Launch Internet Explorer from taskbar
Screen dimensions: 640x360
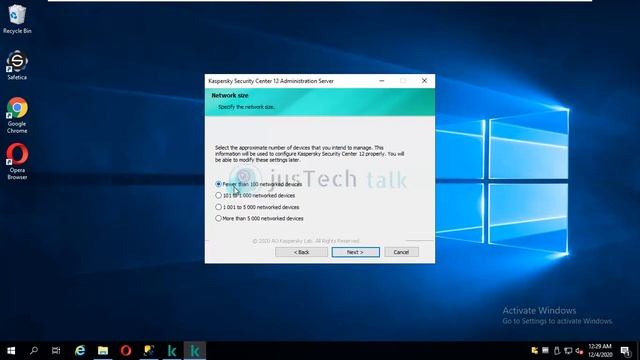[80, 351]
